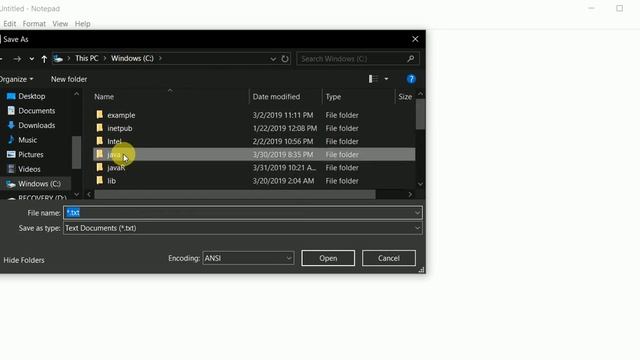Select the javaR folder icon
This screenshot has height=360, width=640.
pos(100,167)
